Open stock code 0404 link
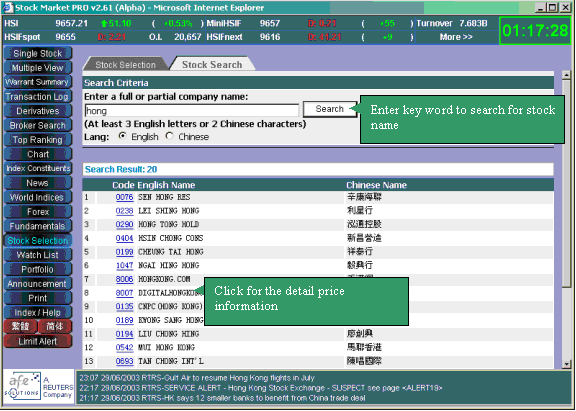This screenshot has width=576, height=411. point(124,238)
